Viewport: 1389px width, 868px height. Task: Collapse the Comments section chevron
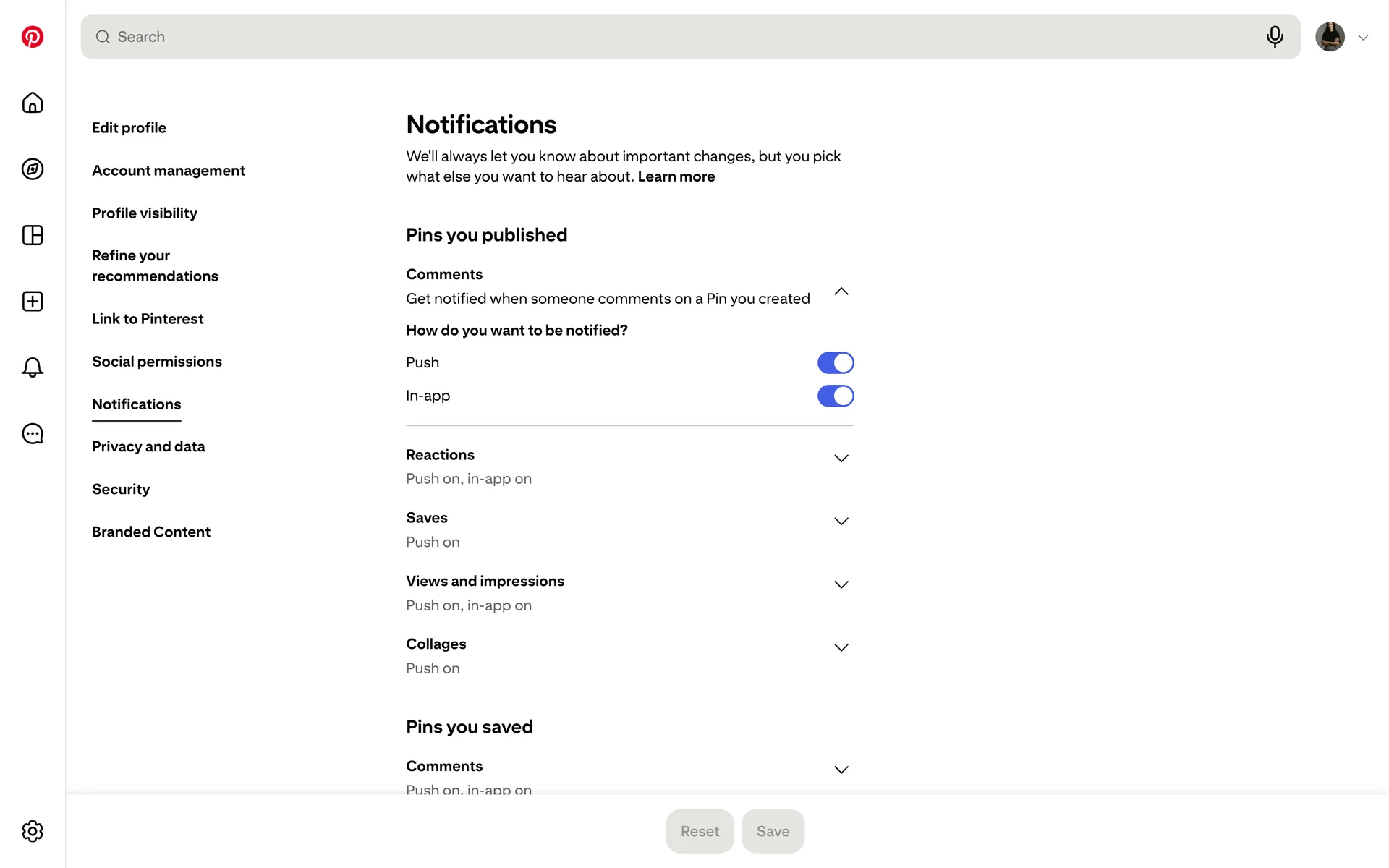[841, 292]
